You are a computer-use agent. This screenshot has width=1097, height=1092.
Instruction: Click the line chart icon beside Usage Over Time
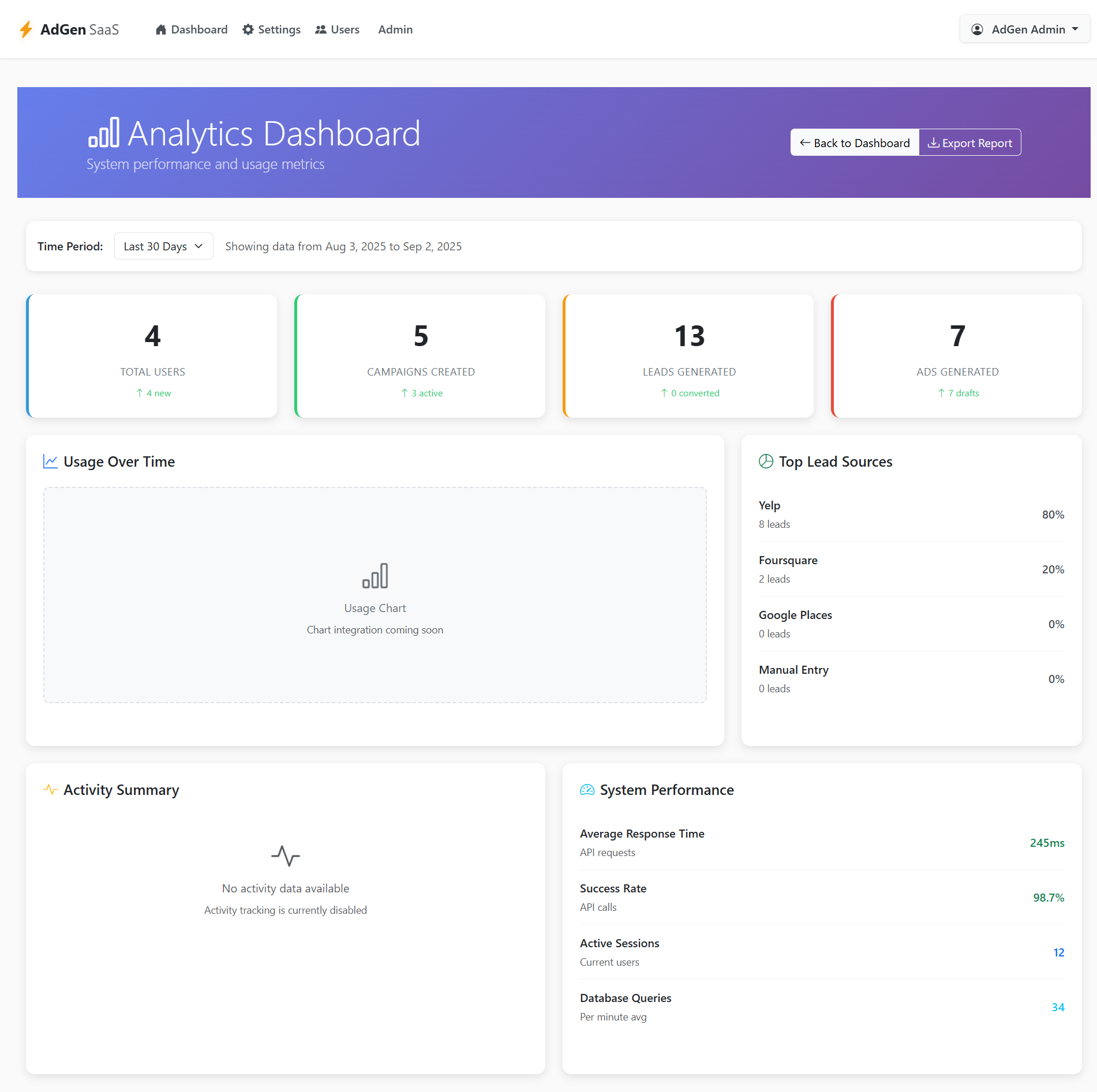point(51,461)
